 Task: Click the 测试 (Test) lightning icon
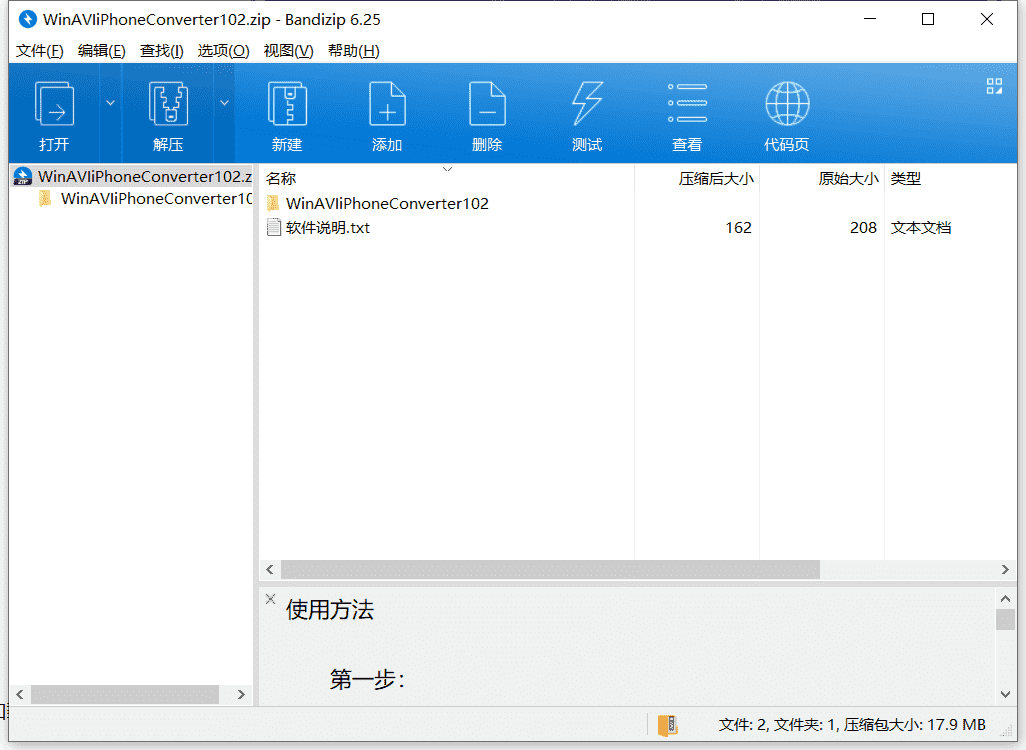coord(587,103)
